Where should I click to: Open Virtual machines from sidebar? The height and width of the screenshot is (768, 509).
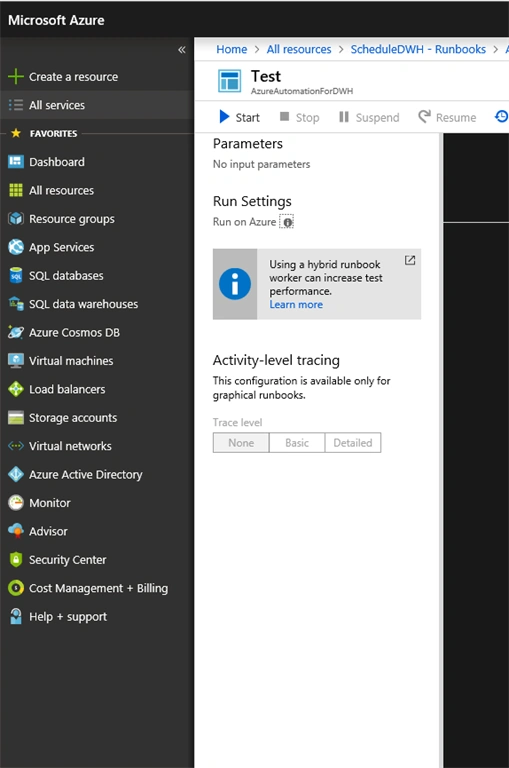(x=71, y=361)
